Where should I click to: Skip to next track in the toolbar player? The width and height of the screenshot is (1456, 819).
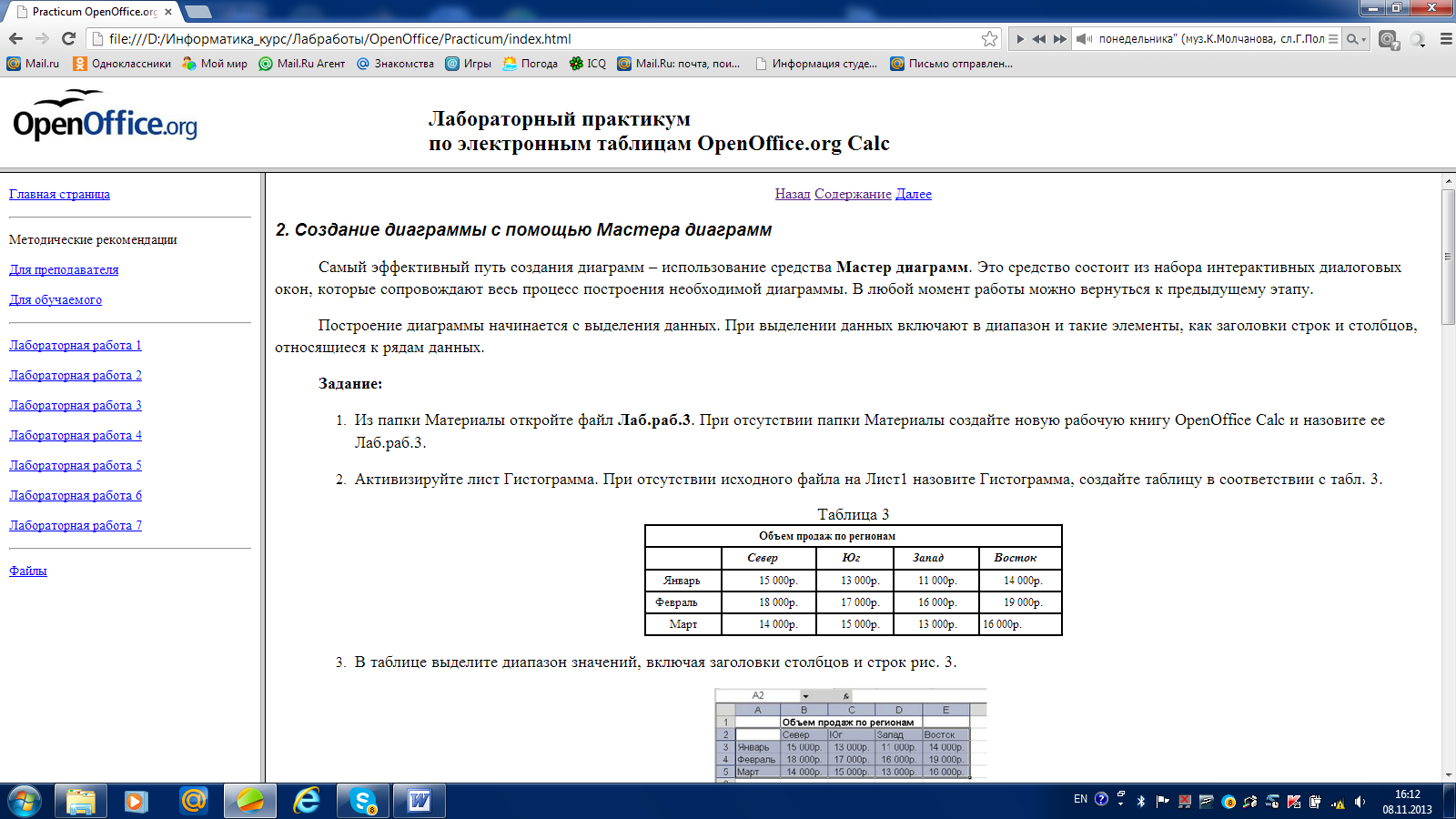point(1060,39)
